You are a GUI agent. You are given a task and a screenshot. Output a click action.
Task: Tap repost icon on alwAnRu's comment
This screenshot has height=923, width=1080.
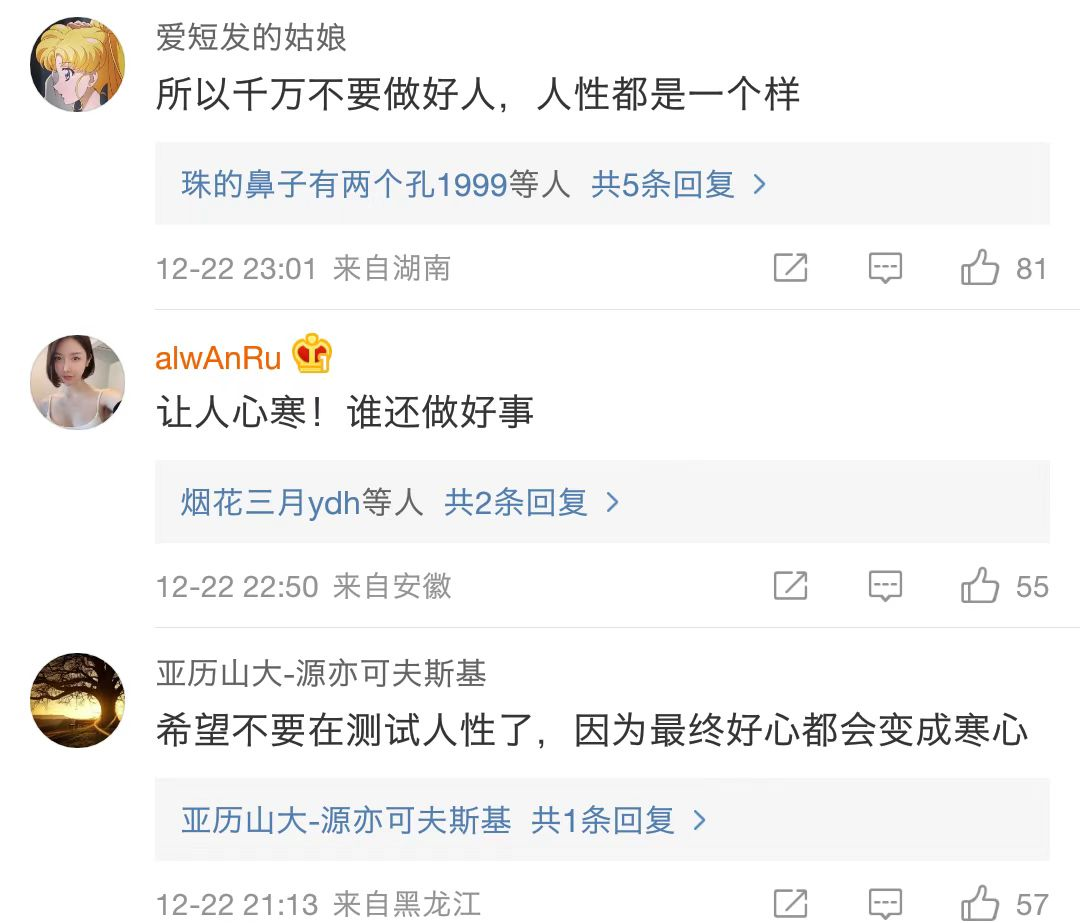click(x=790, y=586)
